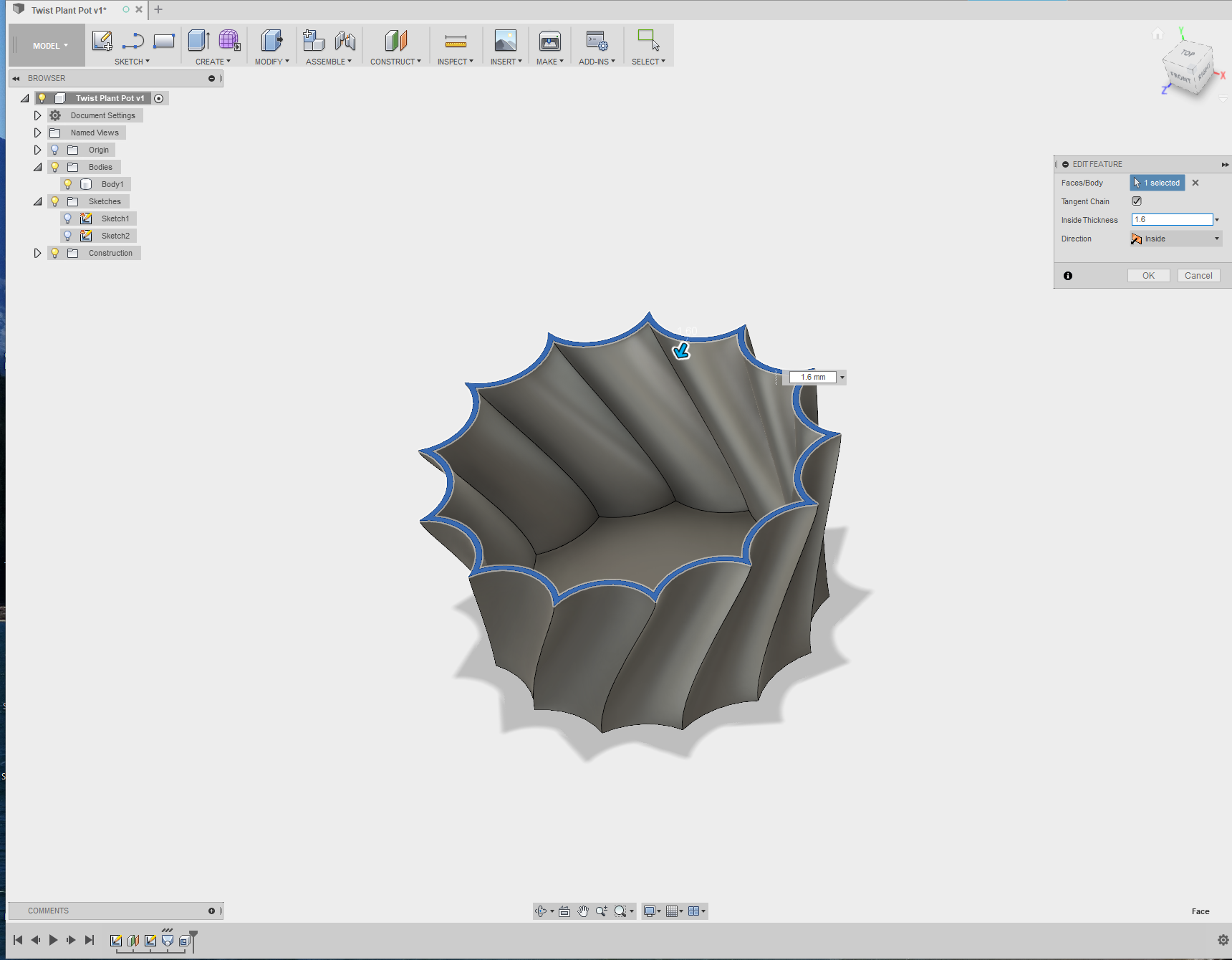Viewport: 1232px width, 960px height.
Task: Open the CREATE menu
Action: coord(213,62)
